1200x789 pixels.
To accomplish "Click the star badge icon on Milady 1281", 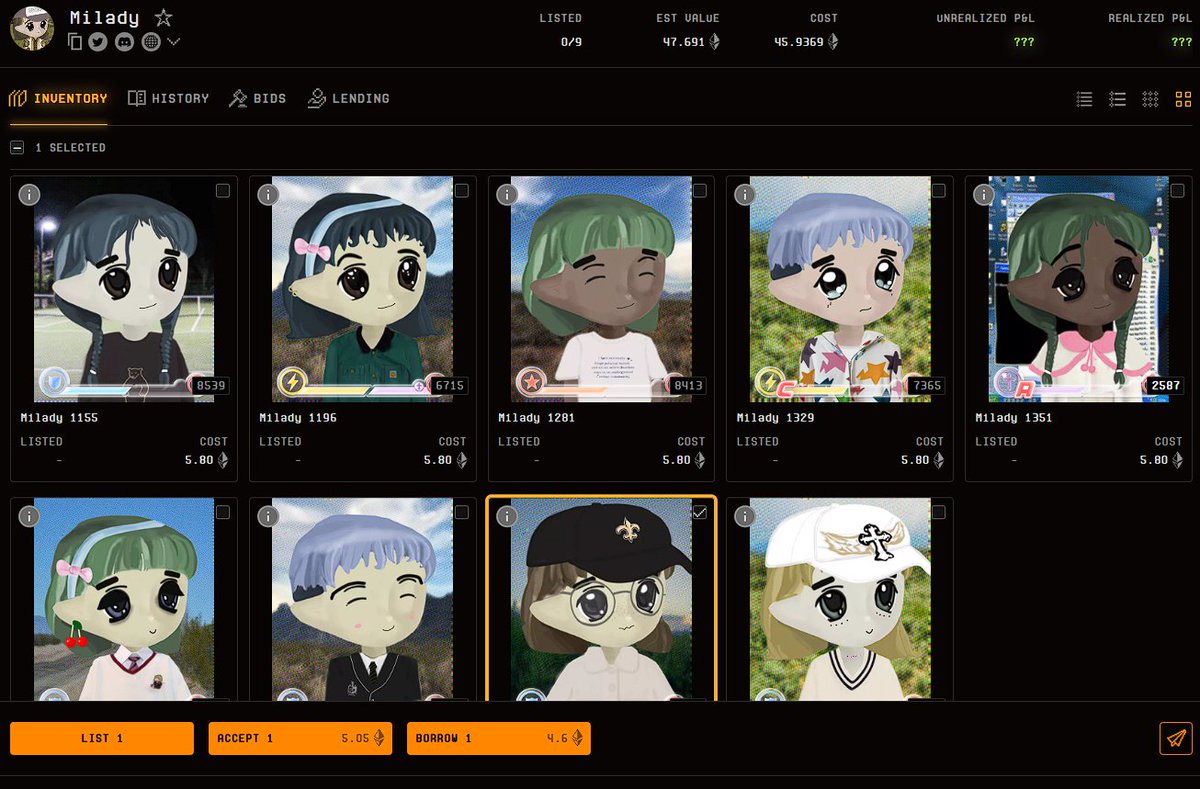I will click(530, 382).
